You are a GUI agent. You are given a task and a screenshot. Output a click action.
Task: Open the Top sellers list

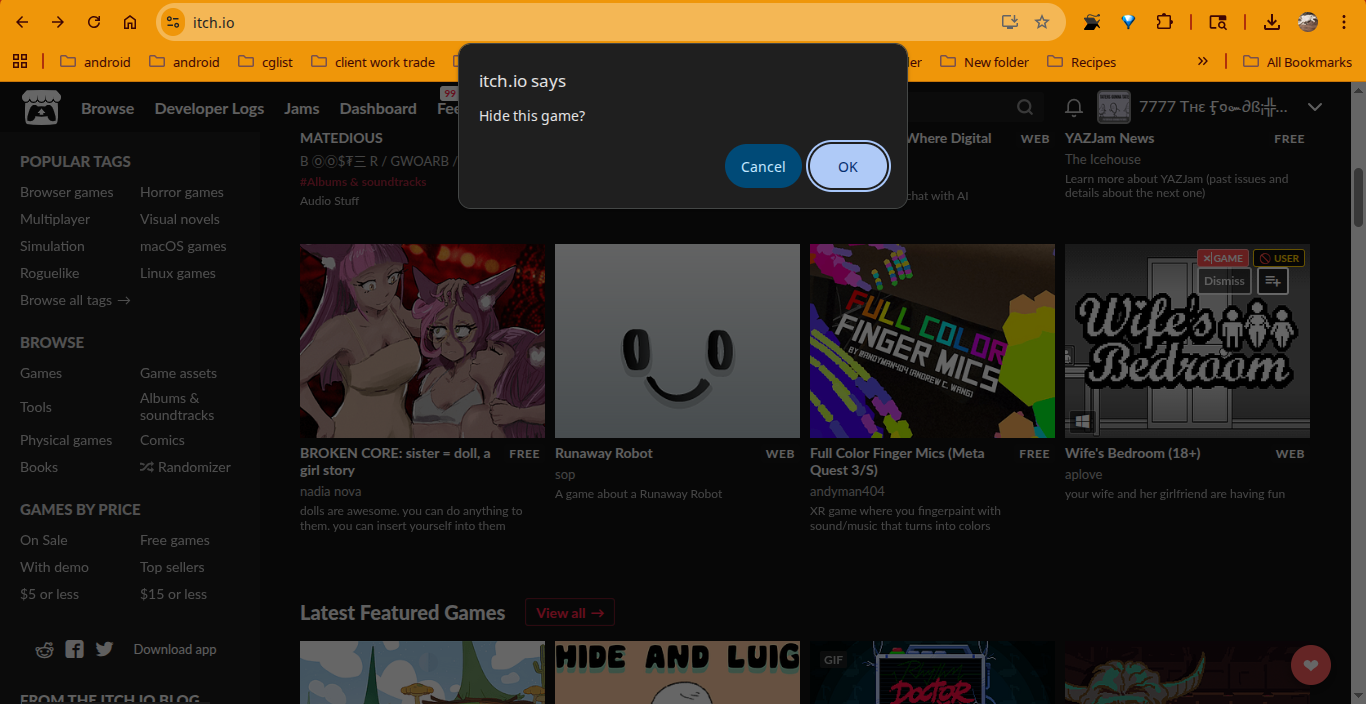pyautogui.click(x=172, y=567)
